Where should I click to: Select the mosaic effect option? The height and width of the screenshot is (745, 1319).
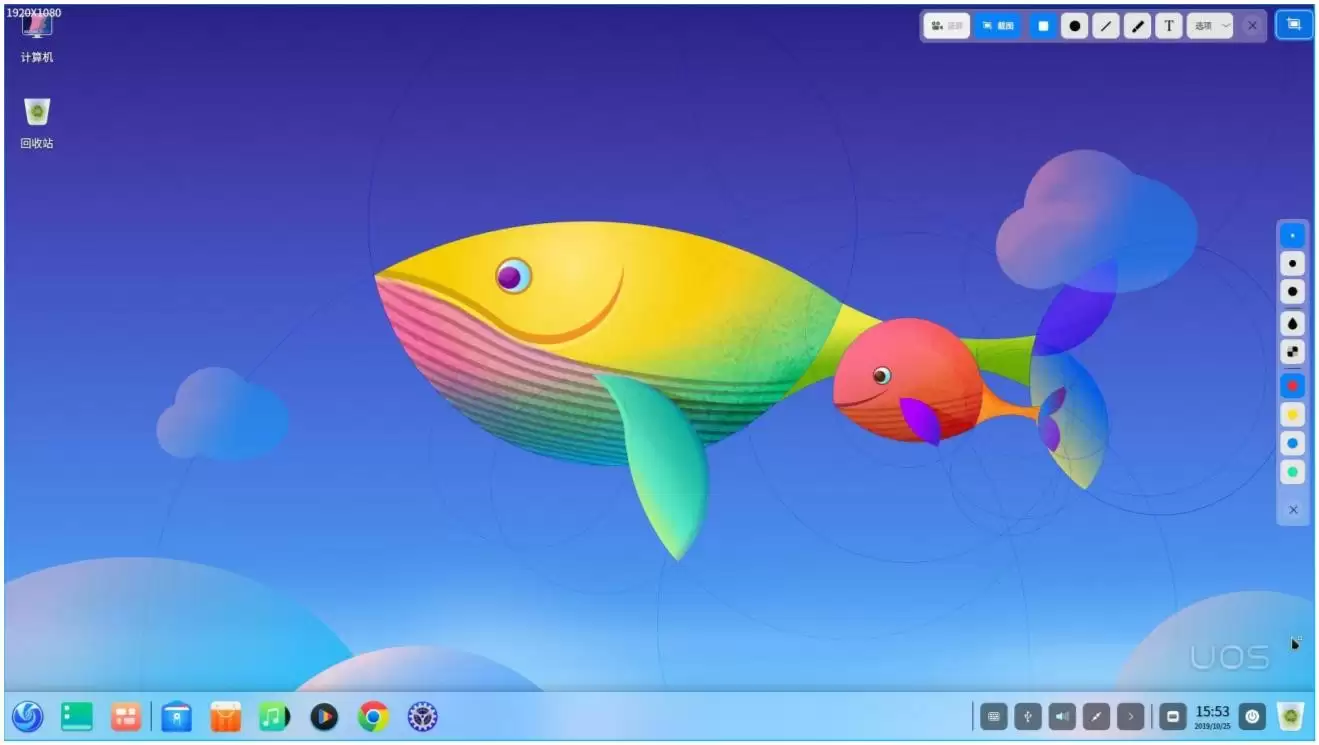(x=1293, y=352)
